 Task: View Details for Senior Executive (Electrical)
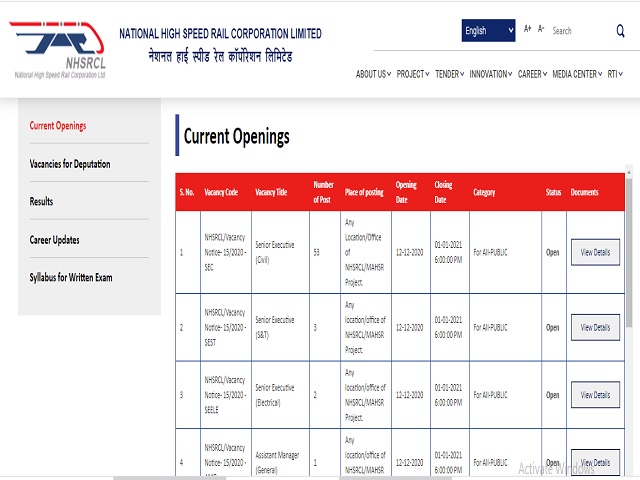coord(595,395)
